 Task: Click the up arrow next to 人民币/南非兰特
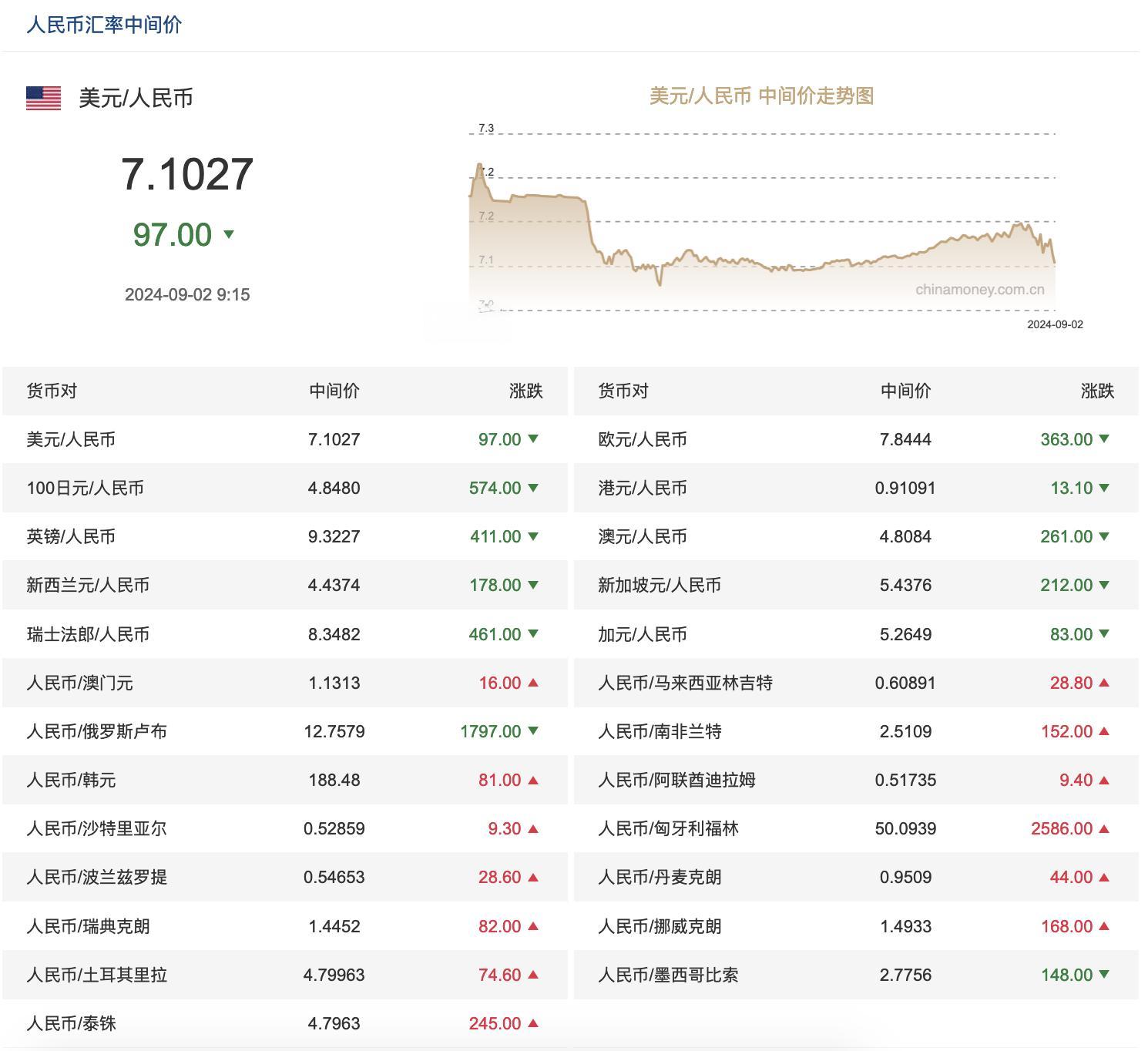pyautogui.click(x=1106, y=731)
